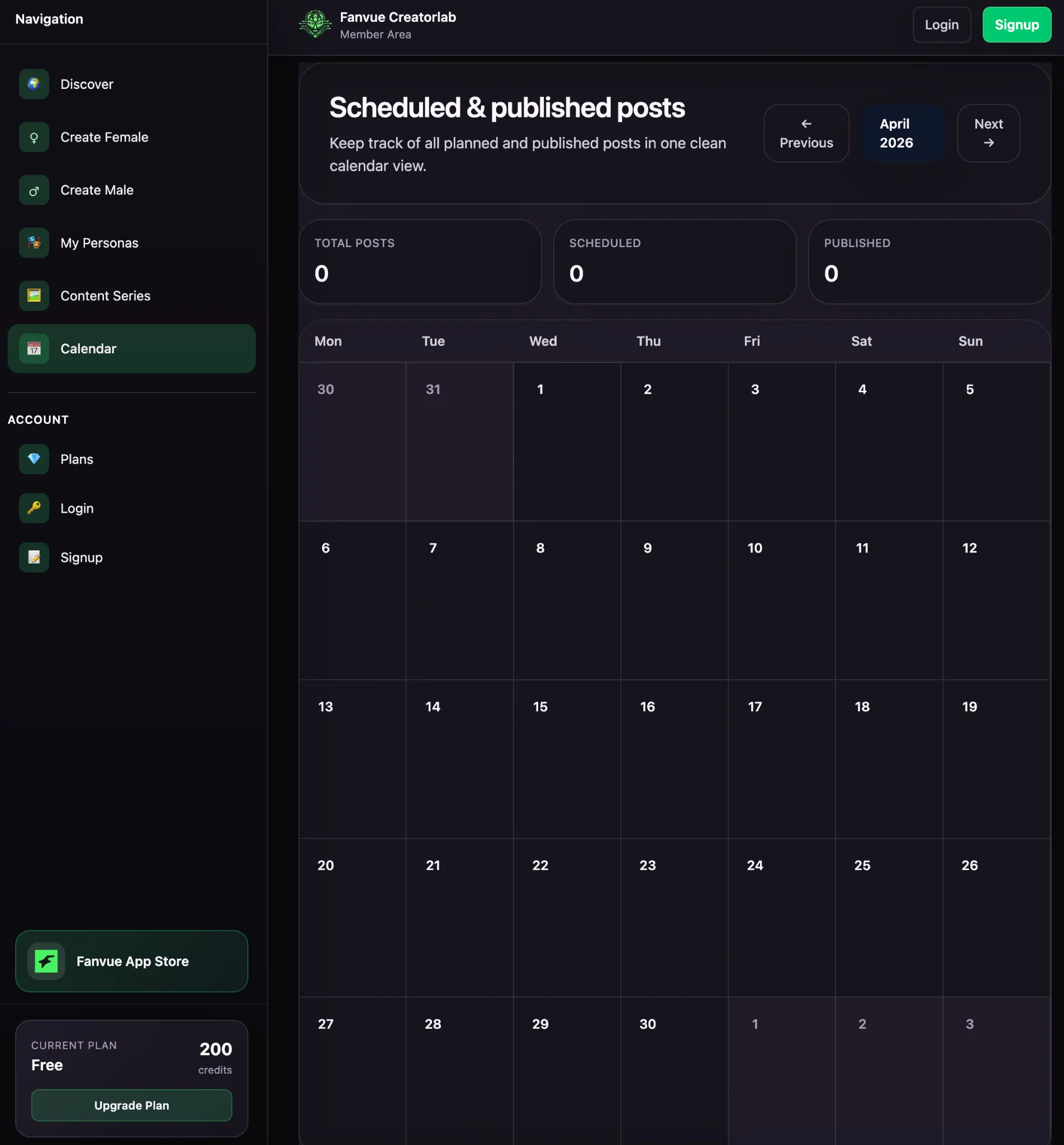Select Signup in the Account sidebar section

click(x=131, y=557)
